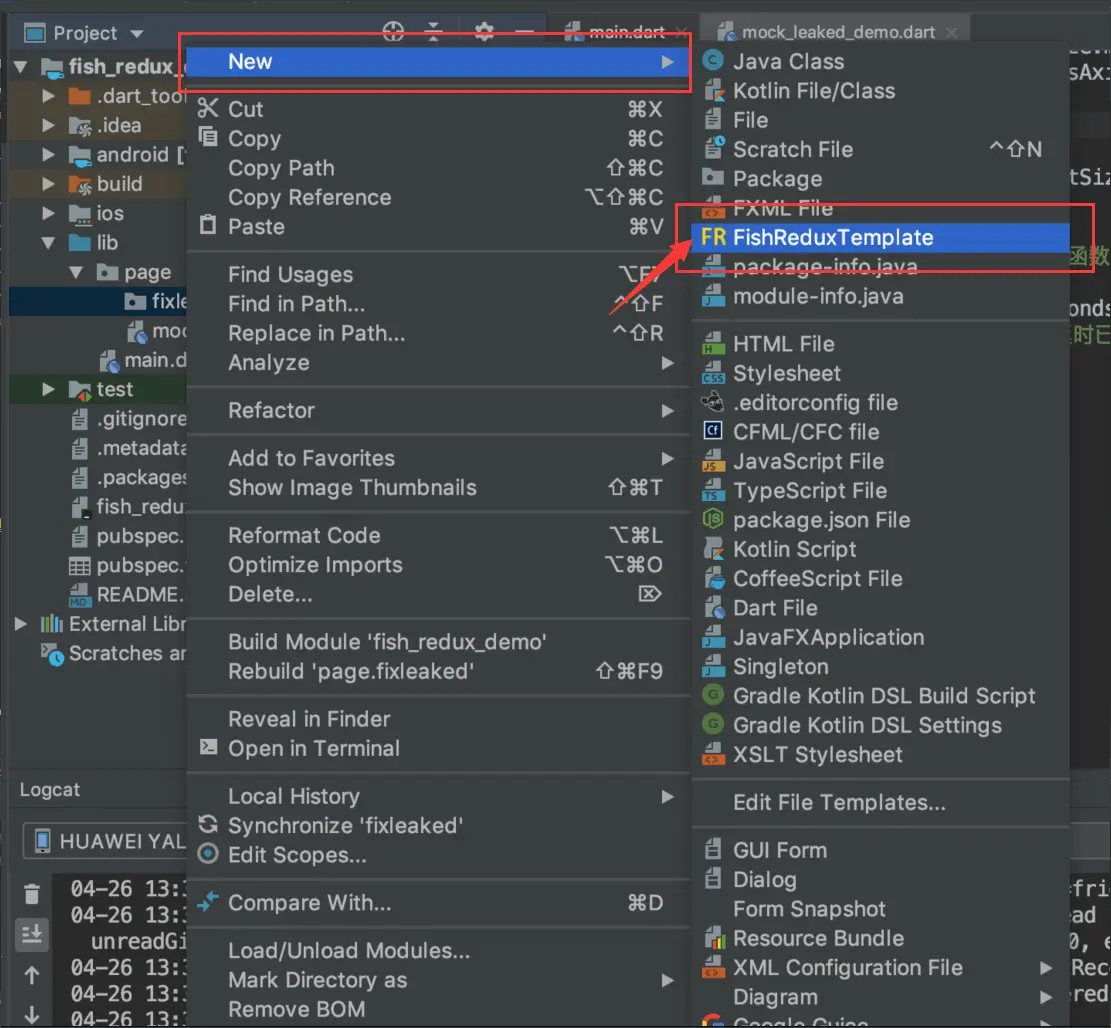Viewport: 1111px width, 1028px height.
Task: Click the Logcat trash clear icon
Action: pos(32,894)
